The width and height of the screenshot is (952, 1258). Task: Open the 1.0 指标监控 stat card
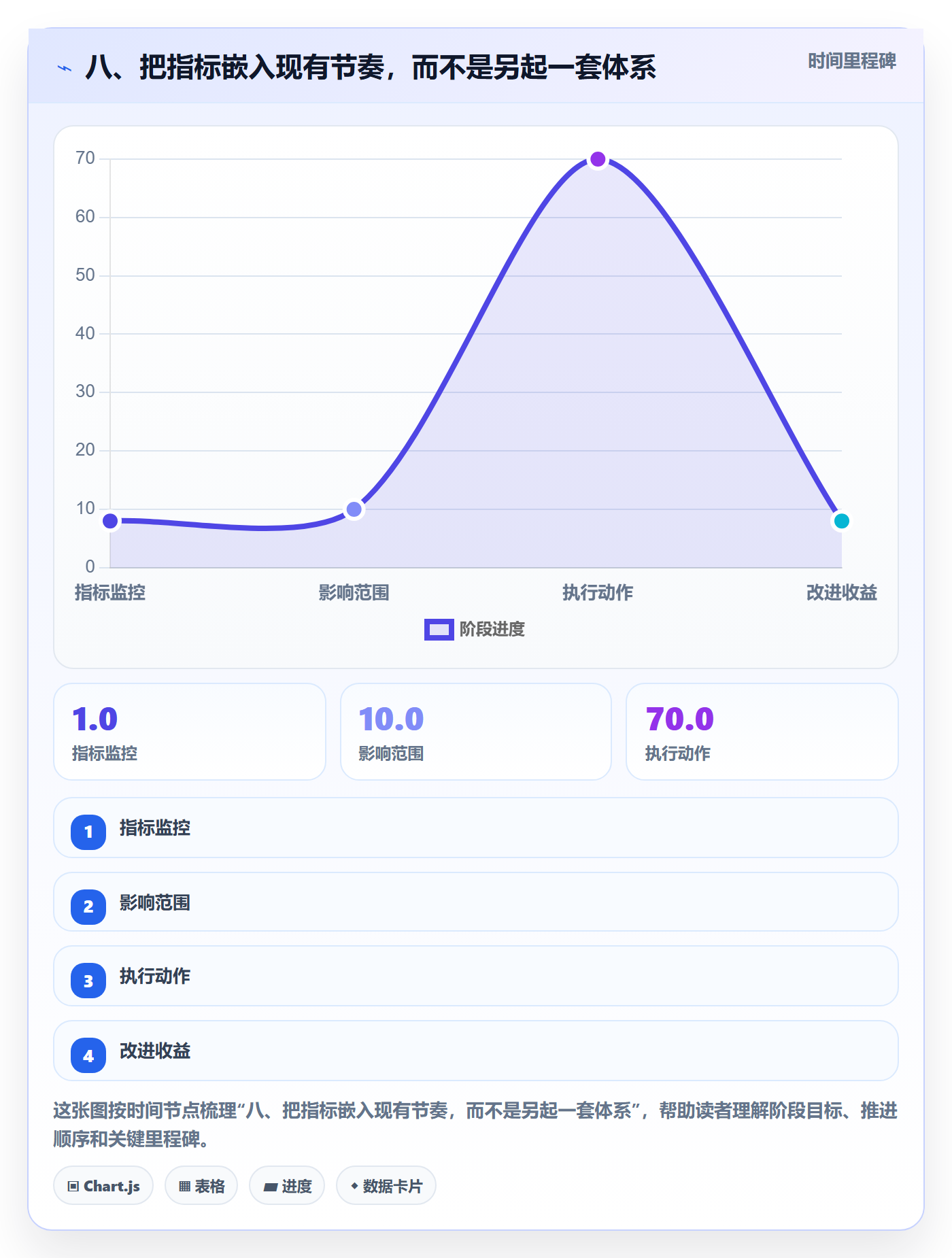click(190, 732)
